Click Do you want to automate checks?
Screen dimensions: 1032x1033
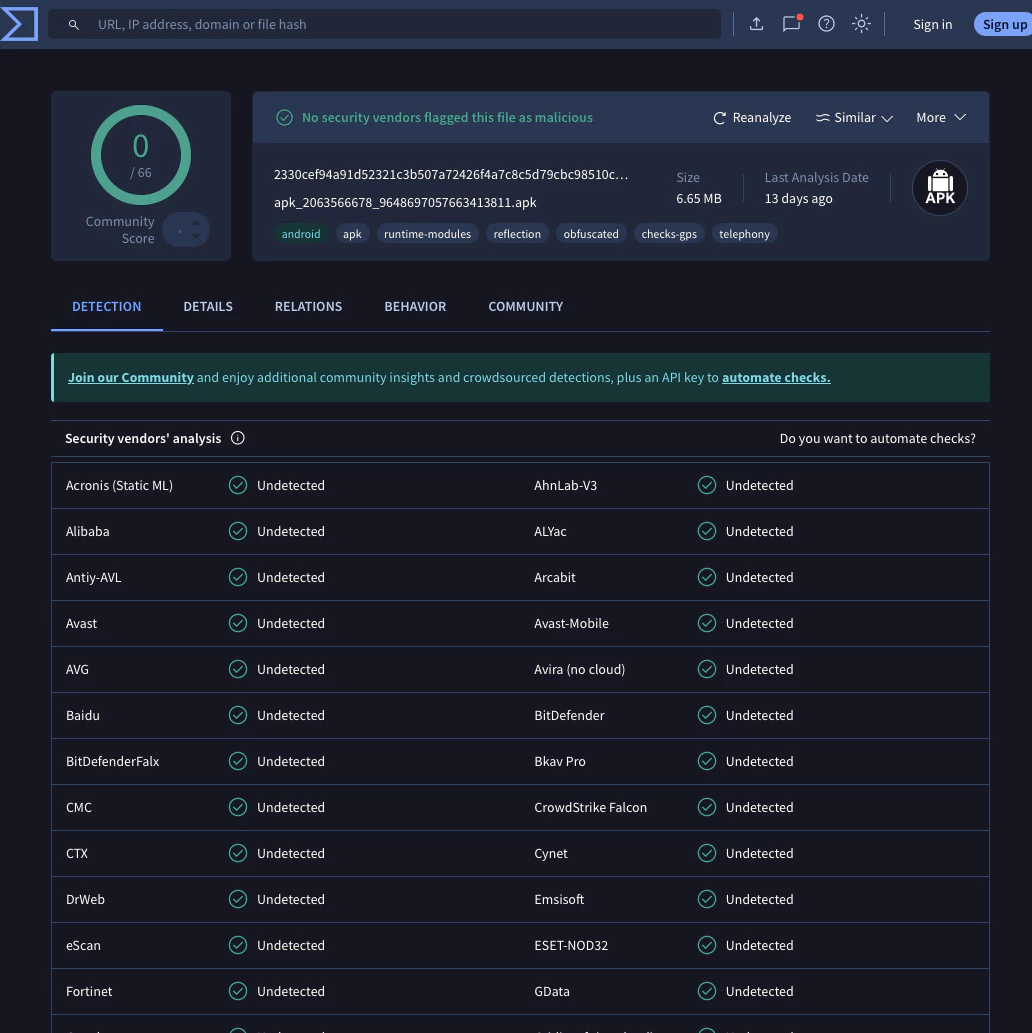coord(877,439)
